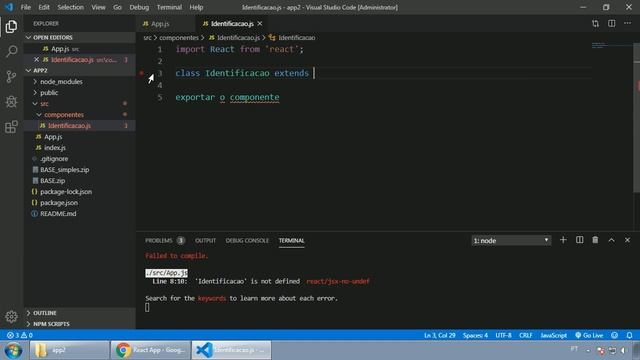Change file encoding UTF-8 in status bar

(x=503, y=335)
